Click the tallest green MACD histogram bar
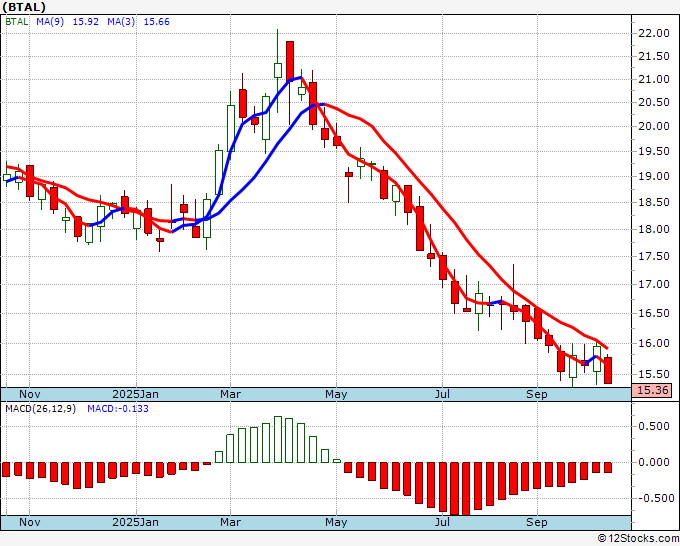680x546 pixels. [278, 440]
